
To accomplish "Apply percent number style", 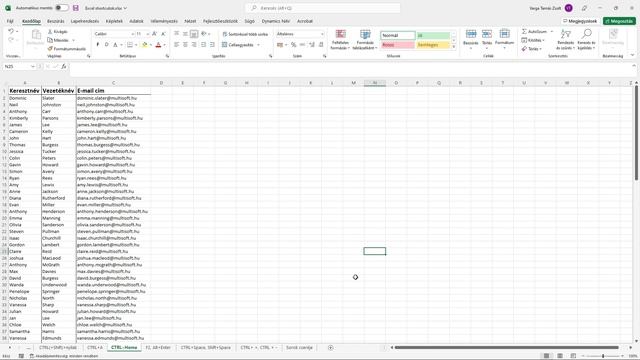I will pyautogui.click(x=293, y=44).
